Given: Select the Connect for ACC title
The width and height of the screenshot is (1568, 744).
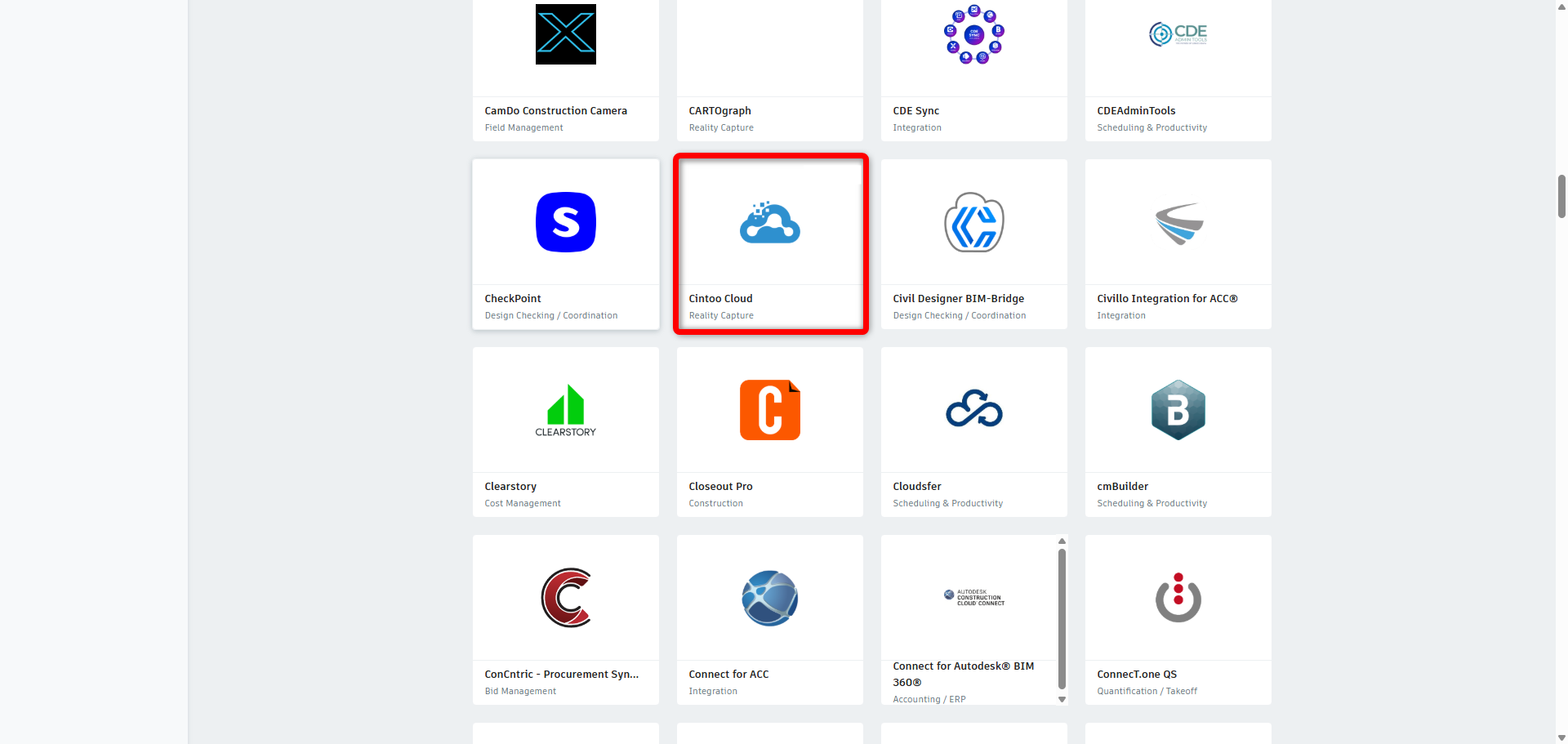Looking at the screenshot, I should 729,675.
